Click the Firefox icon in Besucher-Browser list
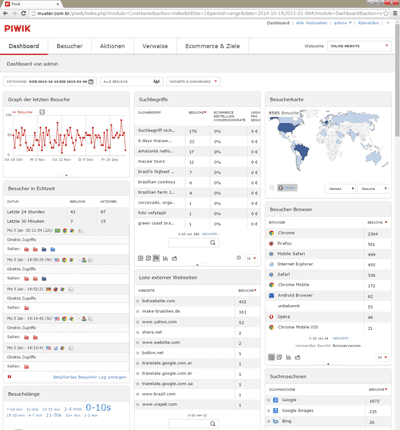 [x=271, y=243]
